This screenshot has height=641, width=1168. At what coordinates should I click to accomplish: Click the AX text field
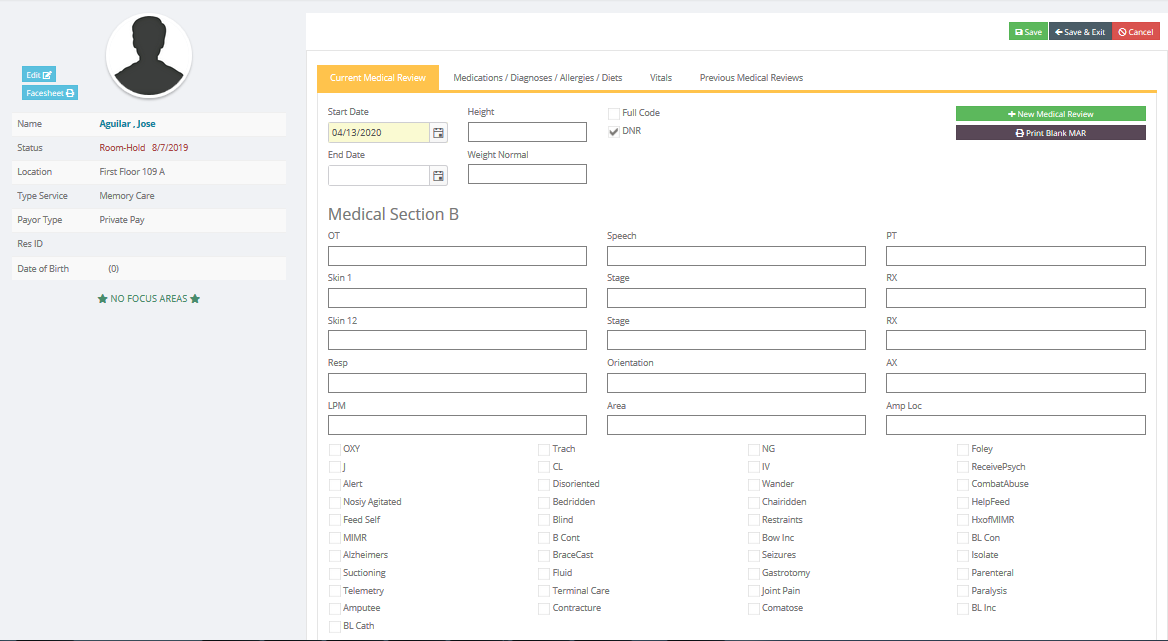pos(1015,383)
